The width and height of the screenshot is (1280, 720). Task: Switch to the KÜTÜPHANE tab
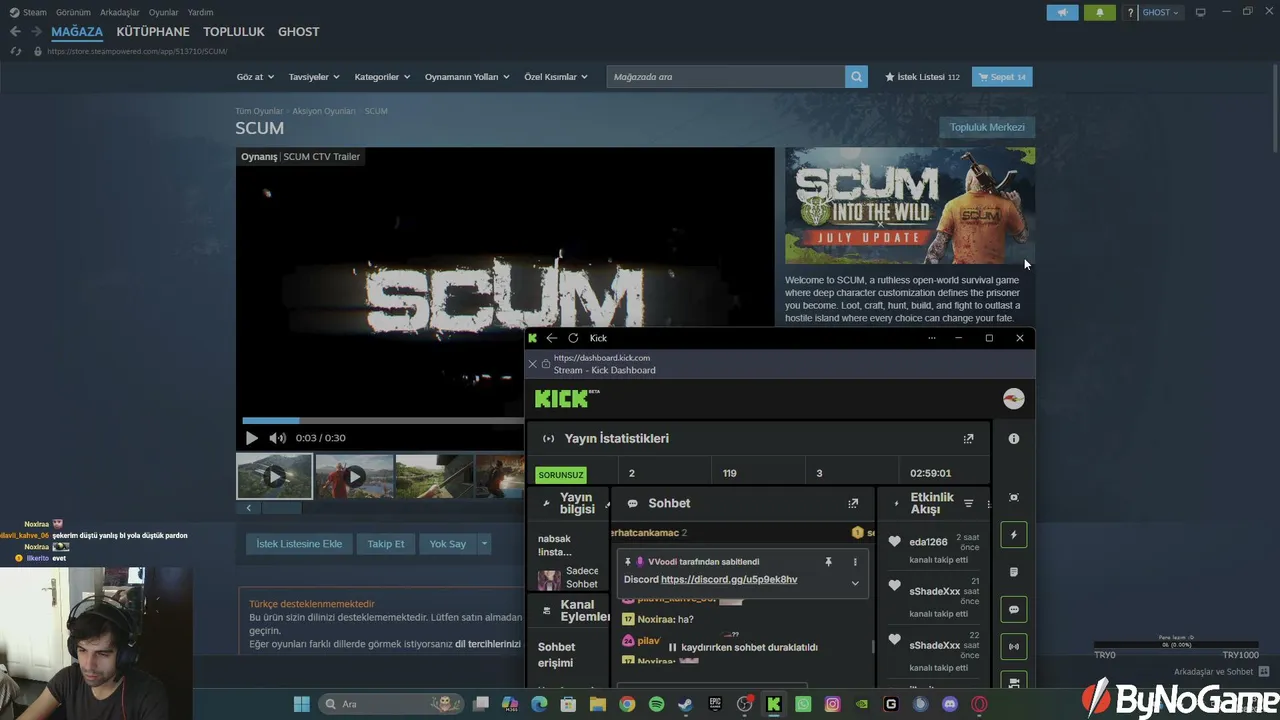click(153, 32)
